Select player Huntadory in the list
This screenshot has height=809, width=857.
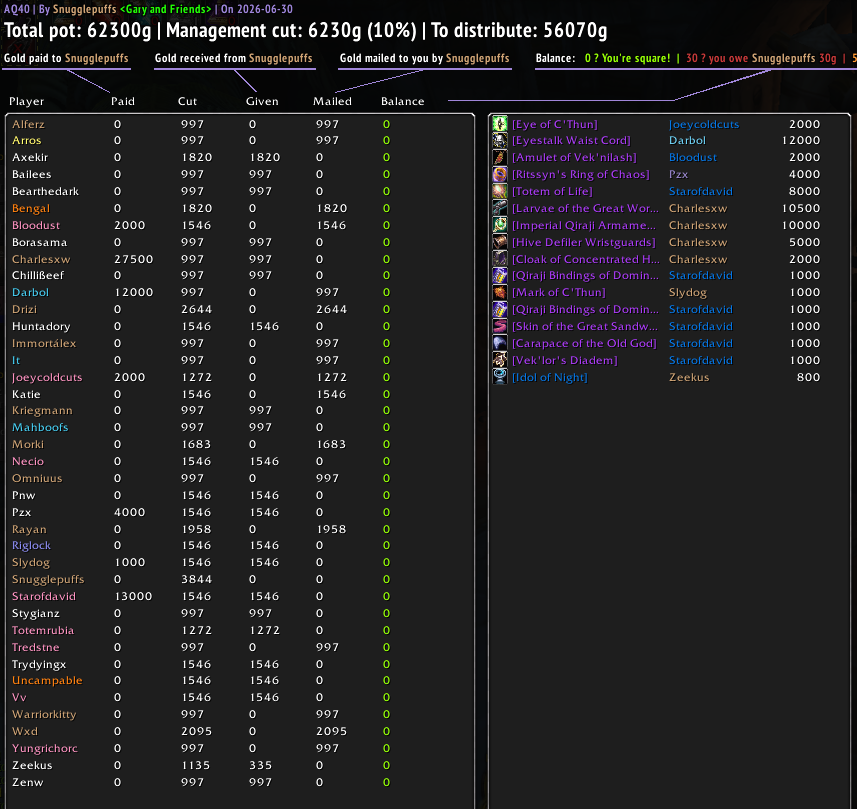[x=41, y=326]
